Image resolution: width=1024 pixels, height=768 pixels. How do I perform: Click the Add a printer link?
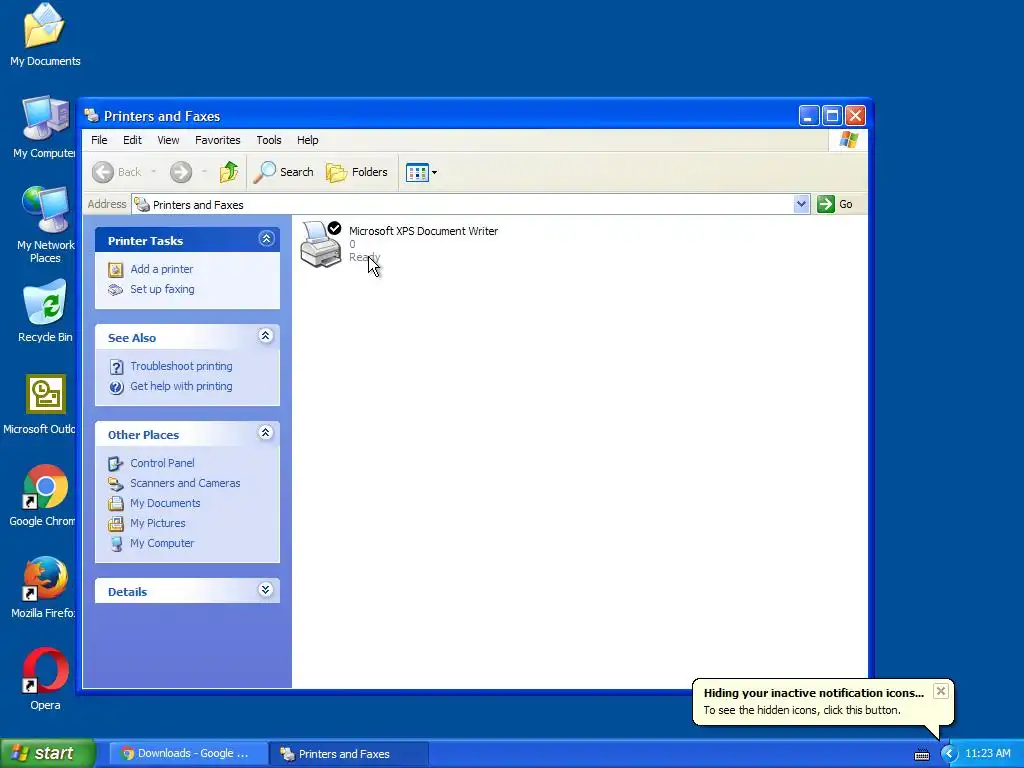click(161, 269)
